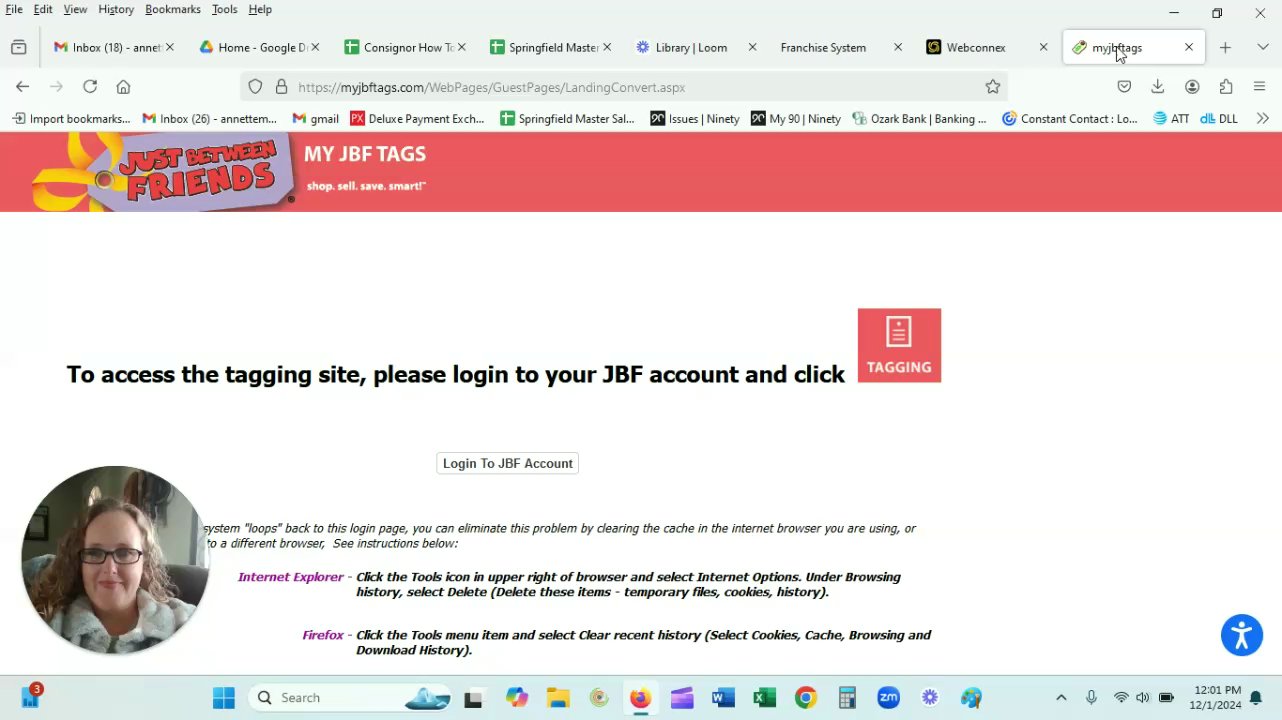Open Google Chrome from the taskbar
Screen dimensions: 1282x720
pyautogui.click(x=806, y=697)
